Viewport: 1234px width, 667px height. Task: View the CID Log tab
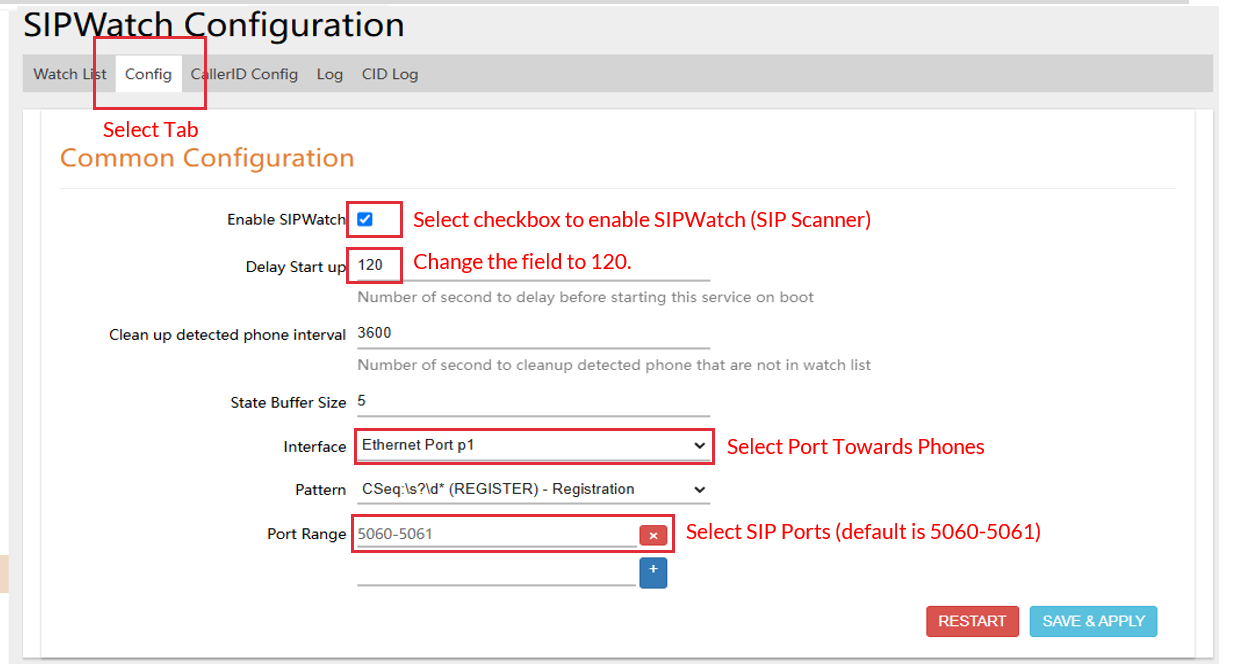coord(390,74)
